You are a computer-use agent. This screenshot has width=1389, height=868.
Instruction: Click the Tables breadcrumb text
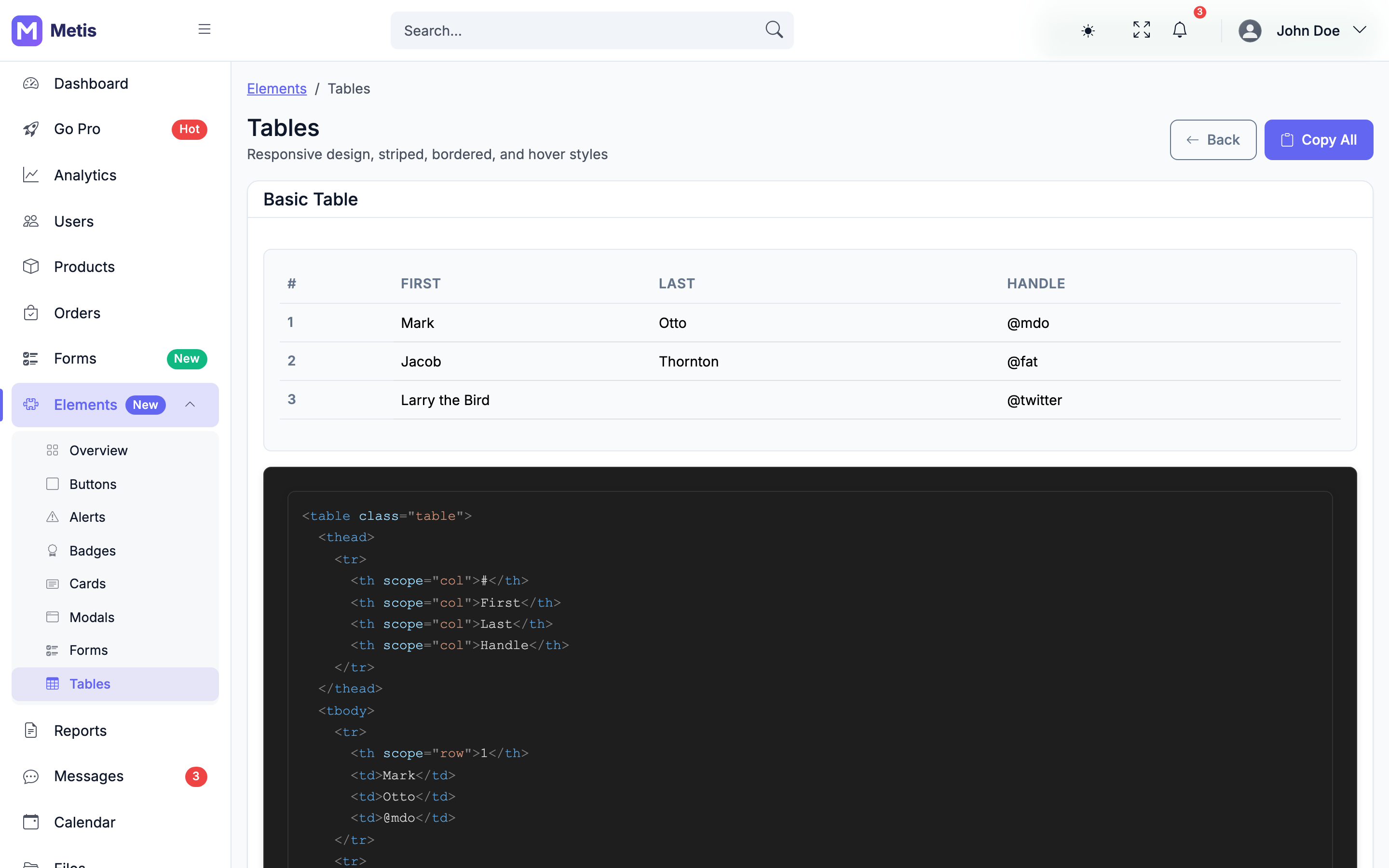point(348,88)
